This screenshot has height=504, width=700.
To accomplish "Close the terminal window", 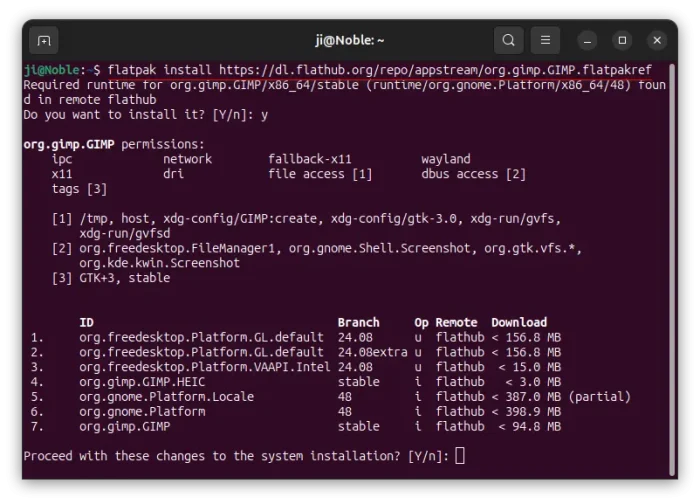I will point(657,40).
